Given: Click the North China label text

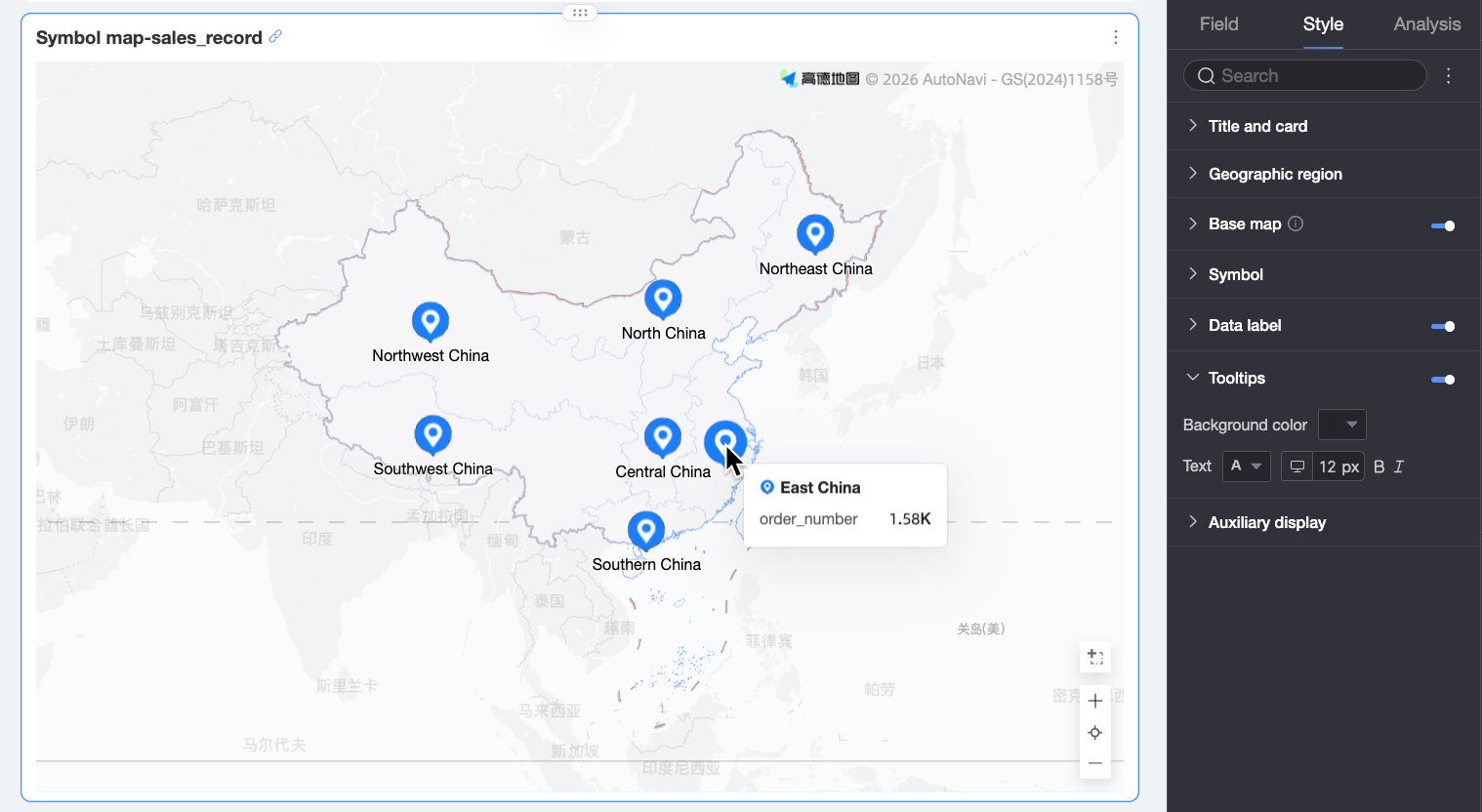Looking at the screenshot, I should click(664, 333).
